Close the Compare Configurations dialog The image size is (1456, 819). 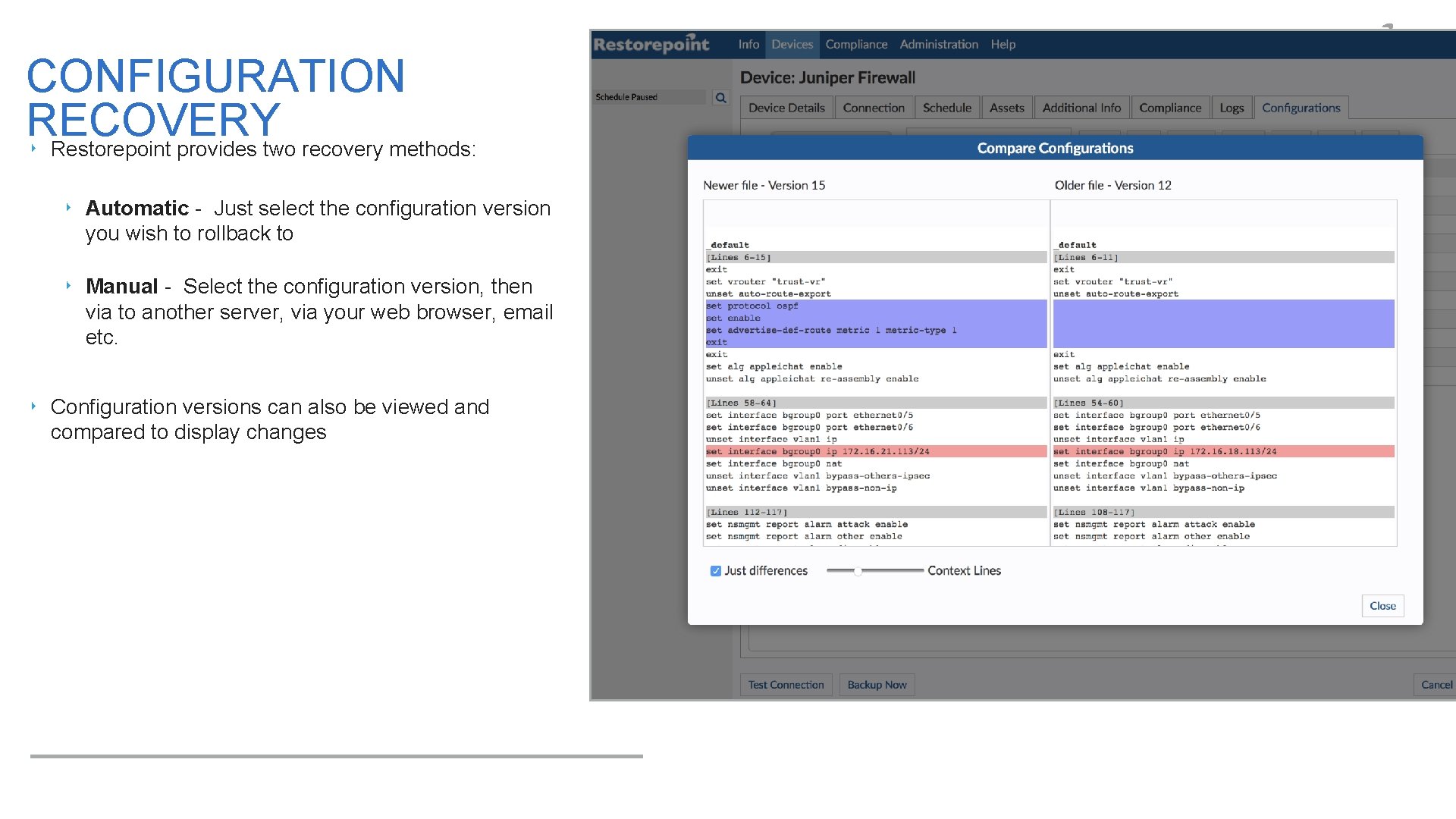pos(1382,606)
